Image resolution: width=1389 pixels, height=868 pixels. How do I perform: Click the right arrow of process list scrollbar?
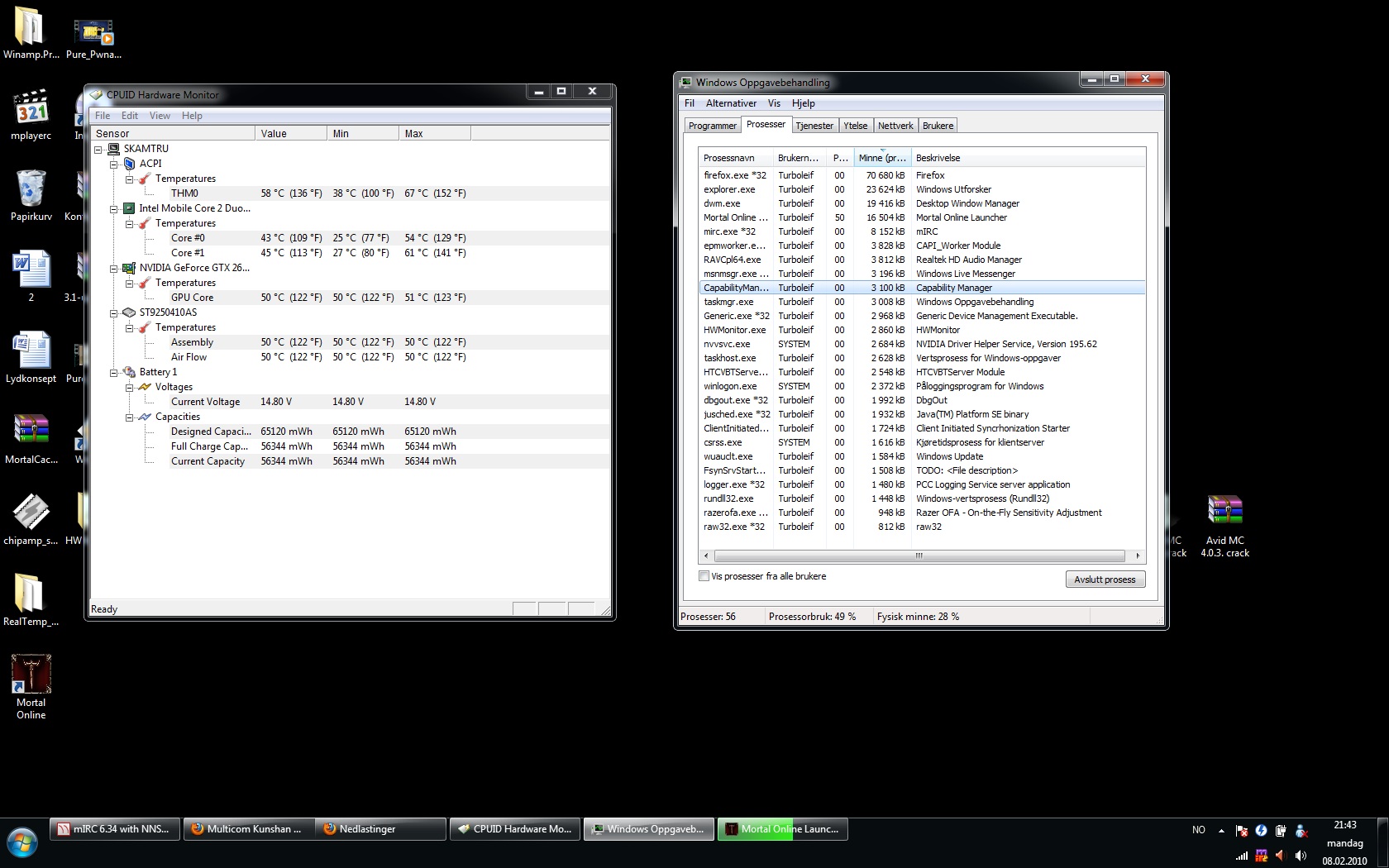[1138, 556]
